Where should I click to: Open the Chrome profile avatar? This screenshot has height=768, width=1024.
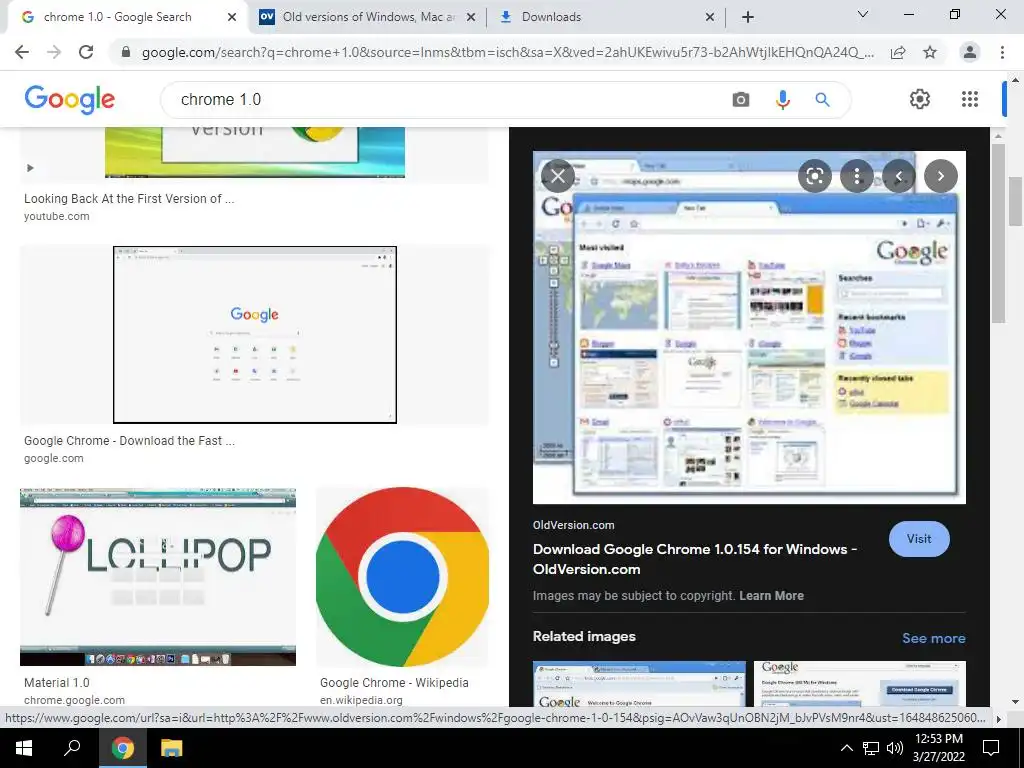tap(970, 52)
